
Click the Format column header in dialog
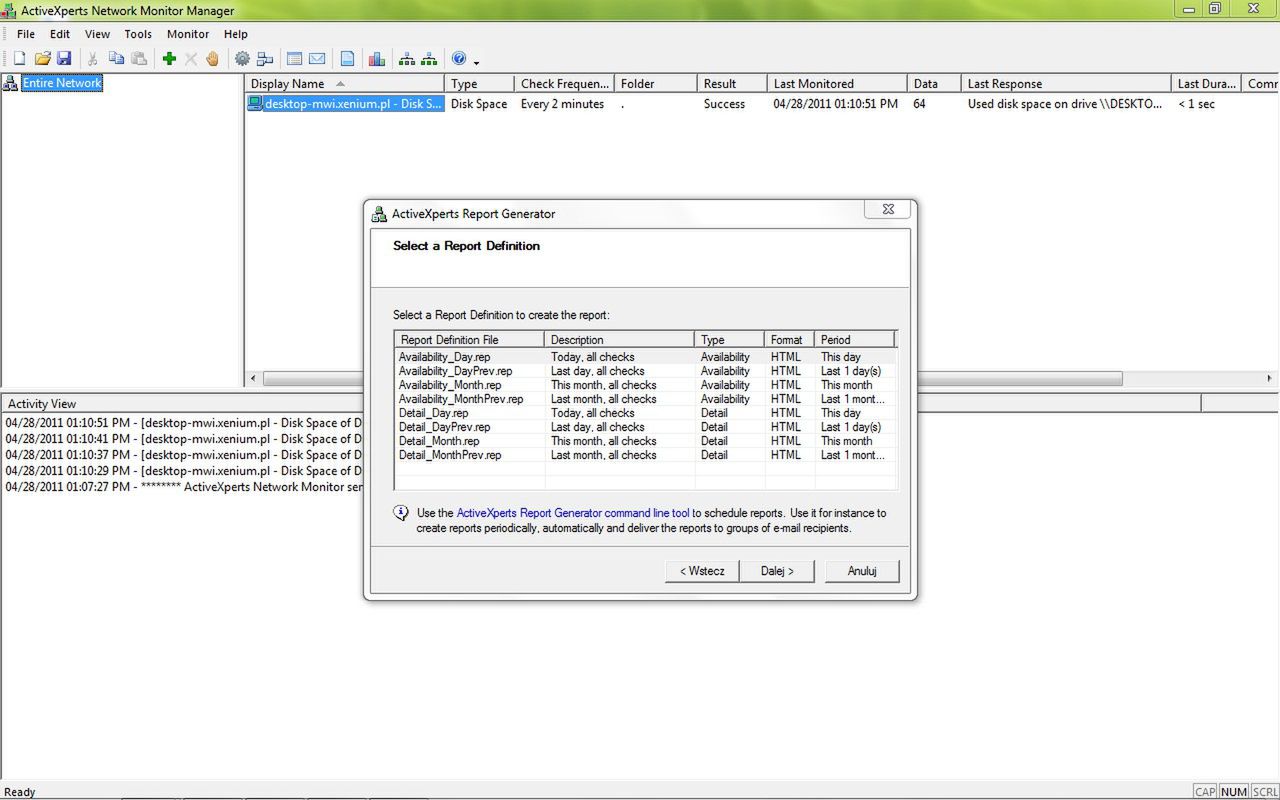(x=790, y=340)
